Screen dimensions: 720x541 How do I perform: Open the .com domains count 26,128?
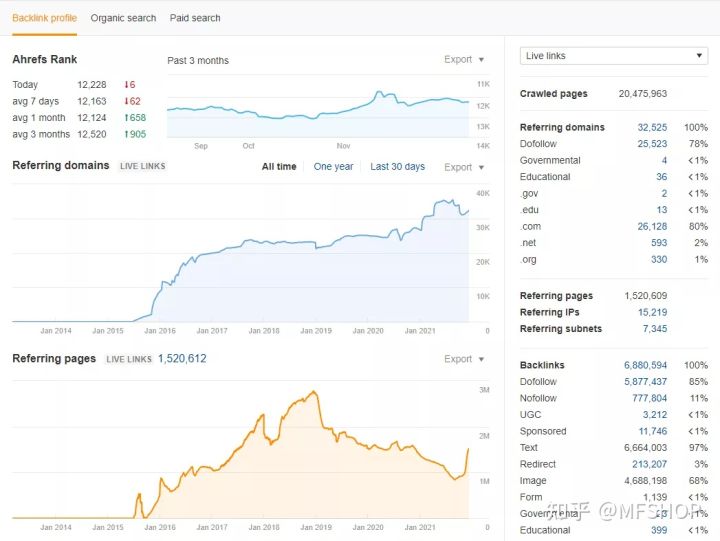(652, 227)
